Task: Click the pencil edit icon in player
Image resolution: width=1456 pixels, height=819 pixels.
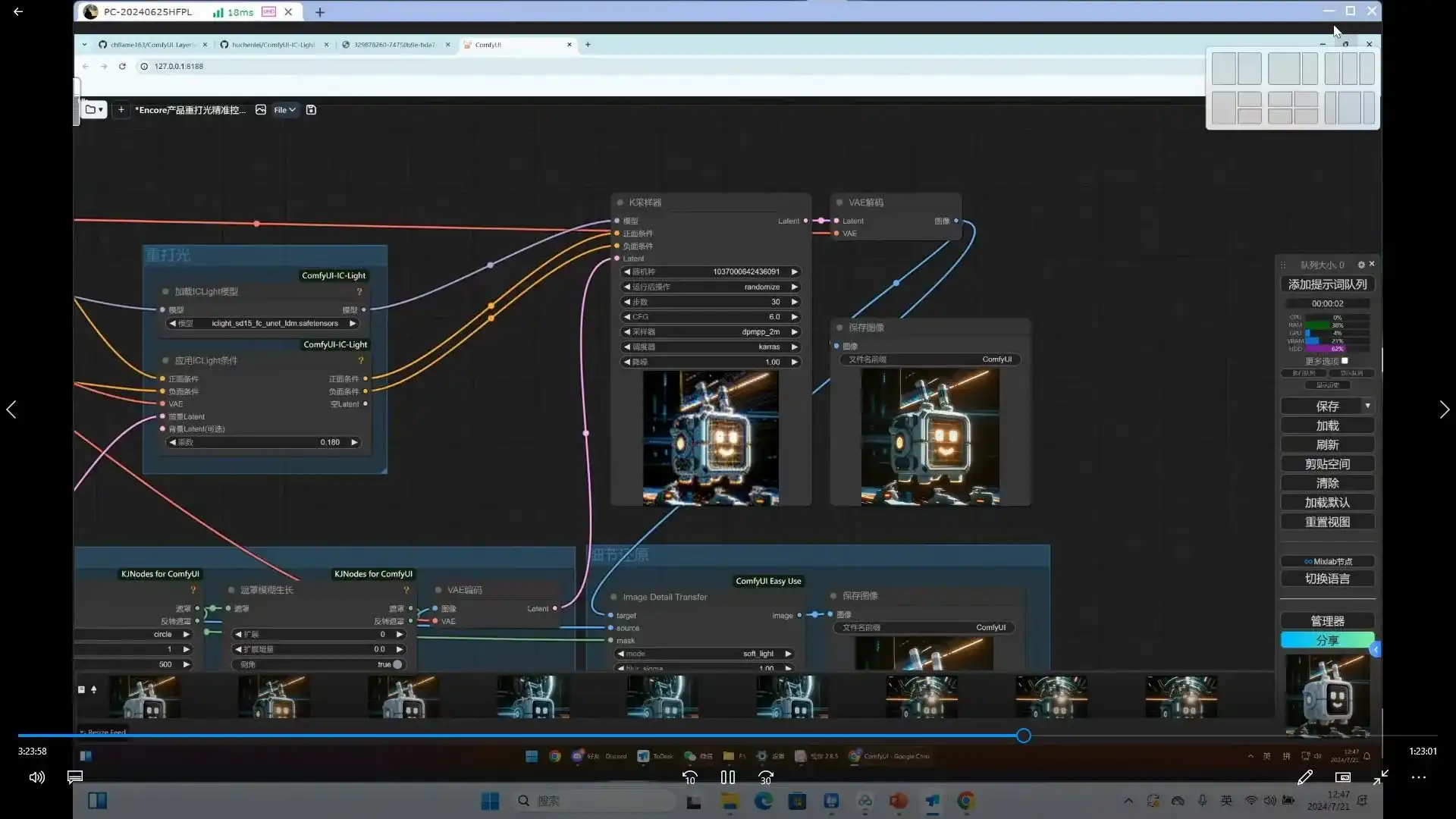Action: (1304, 777)
